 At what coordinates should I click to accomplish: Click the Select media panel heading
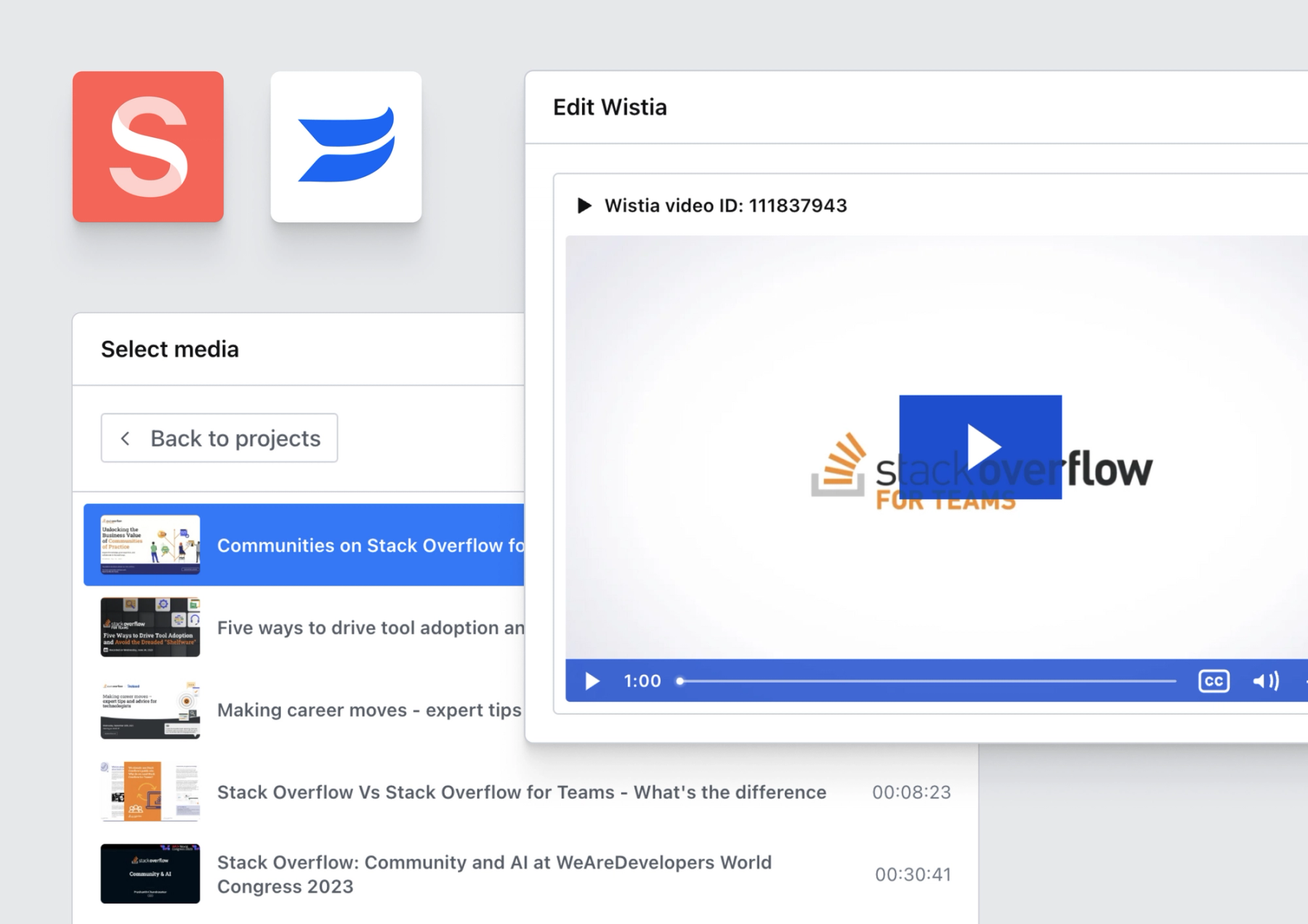pyautogui.click(x=170, y=349)
